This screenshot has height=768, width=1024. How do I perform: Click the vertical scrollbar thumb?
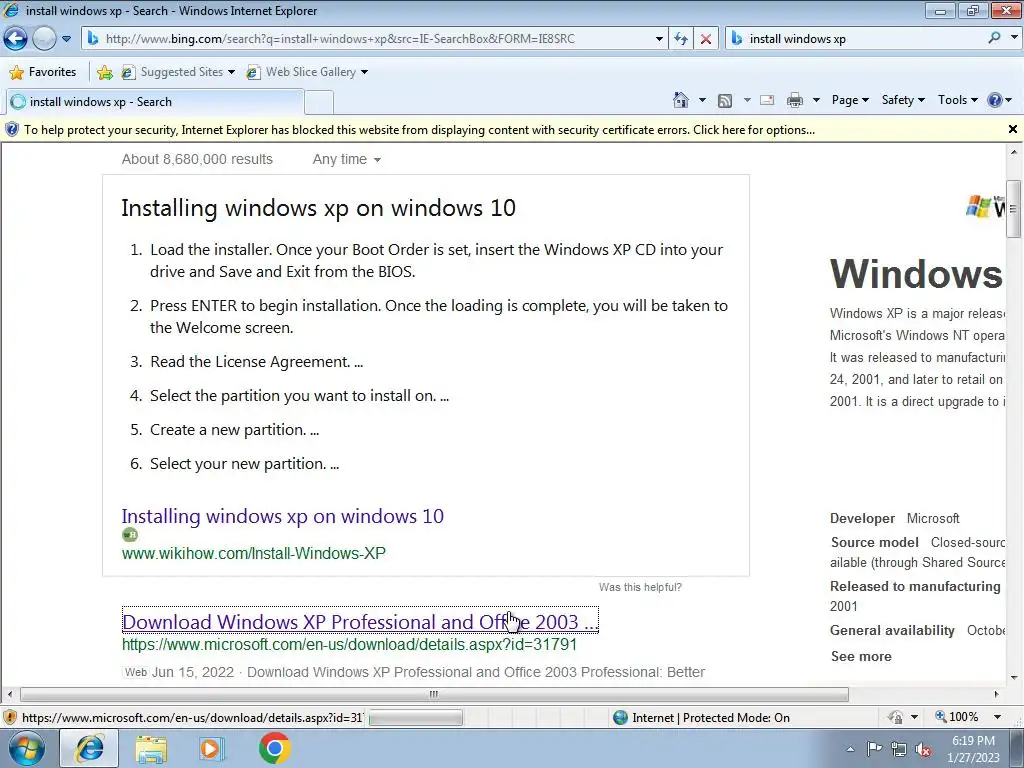coord(1013,209)
